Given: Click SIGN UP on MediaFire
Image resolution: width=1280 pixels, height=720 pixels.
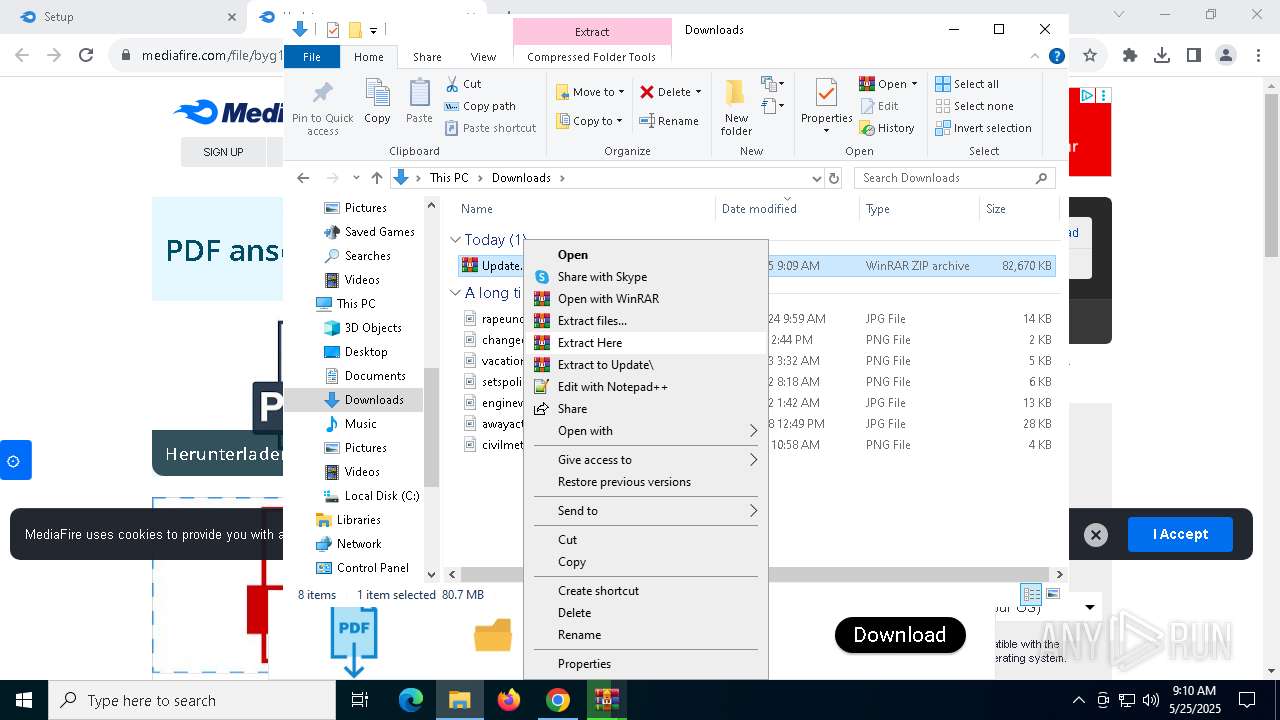Looking at the screenshot, I should coord(223,152).
